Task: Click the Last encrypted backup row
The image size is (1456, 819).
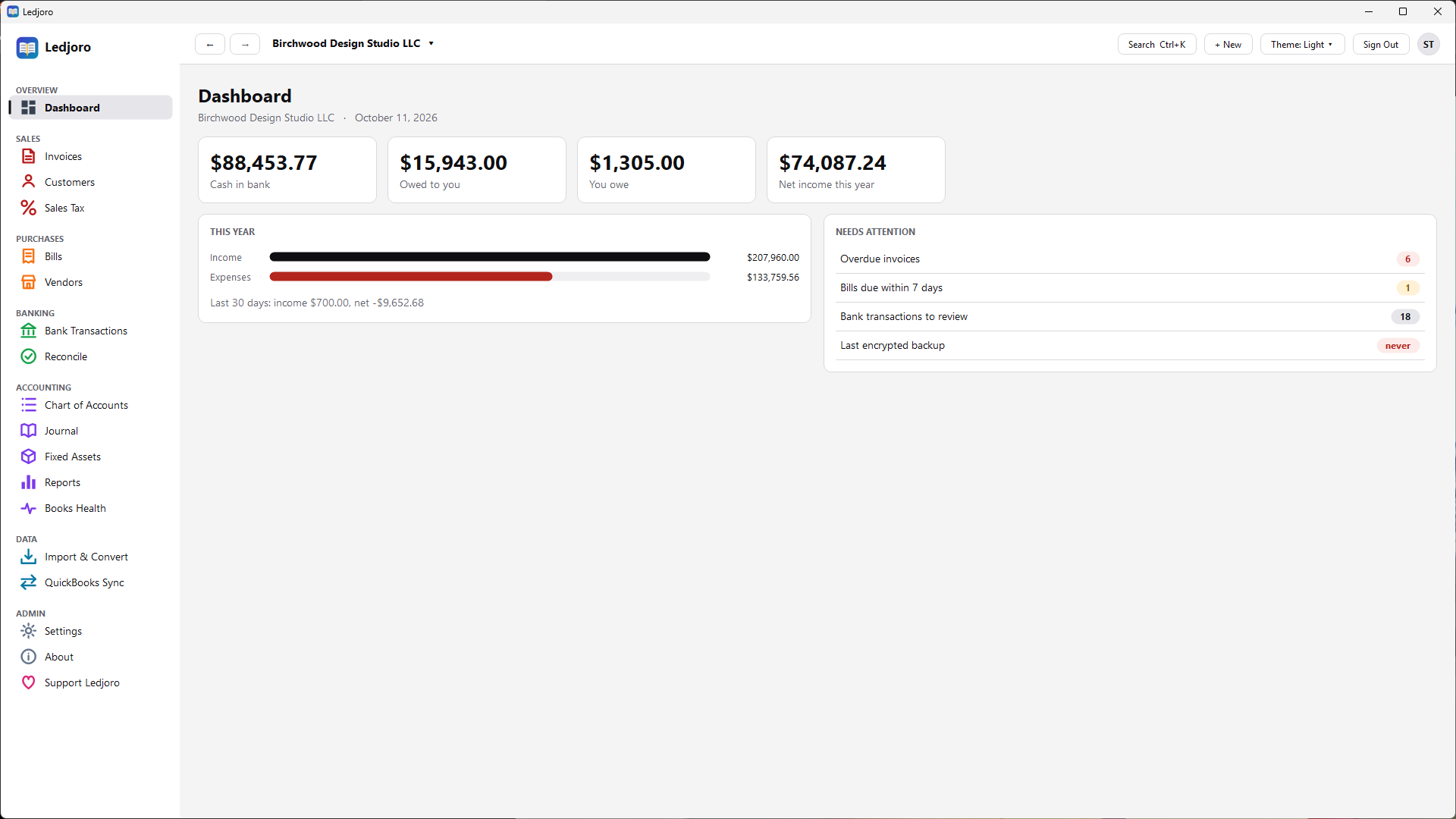Action: 1130,346
